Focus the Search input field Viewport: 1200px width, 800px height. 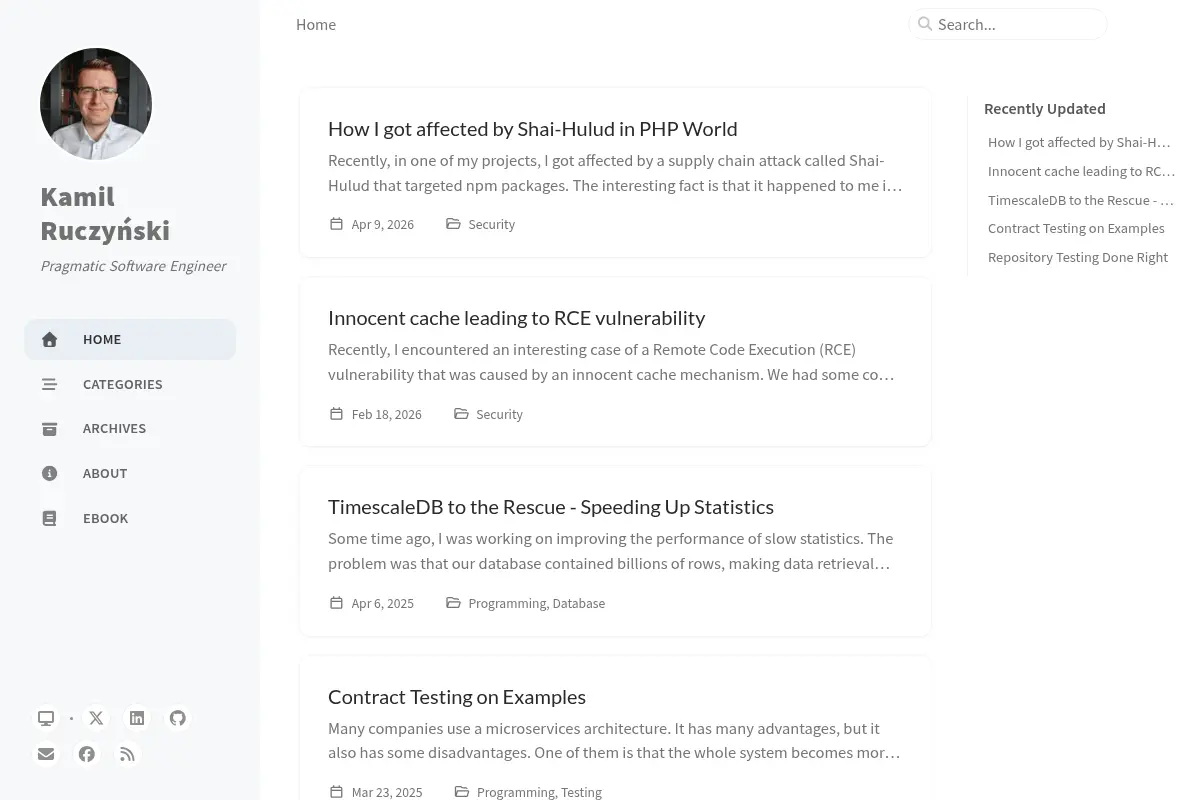[x=1008, y=24]
